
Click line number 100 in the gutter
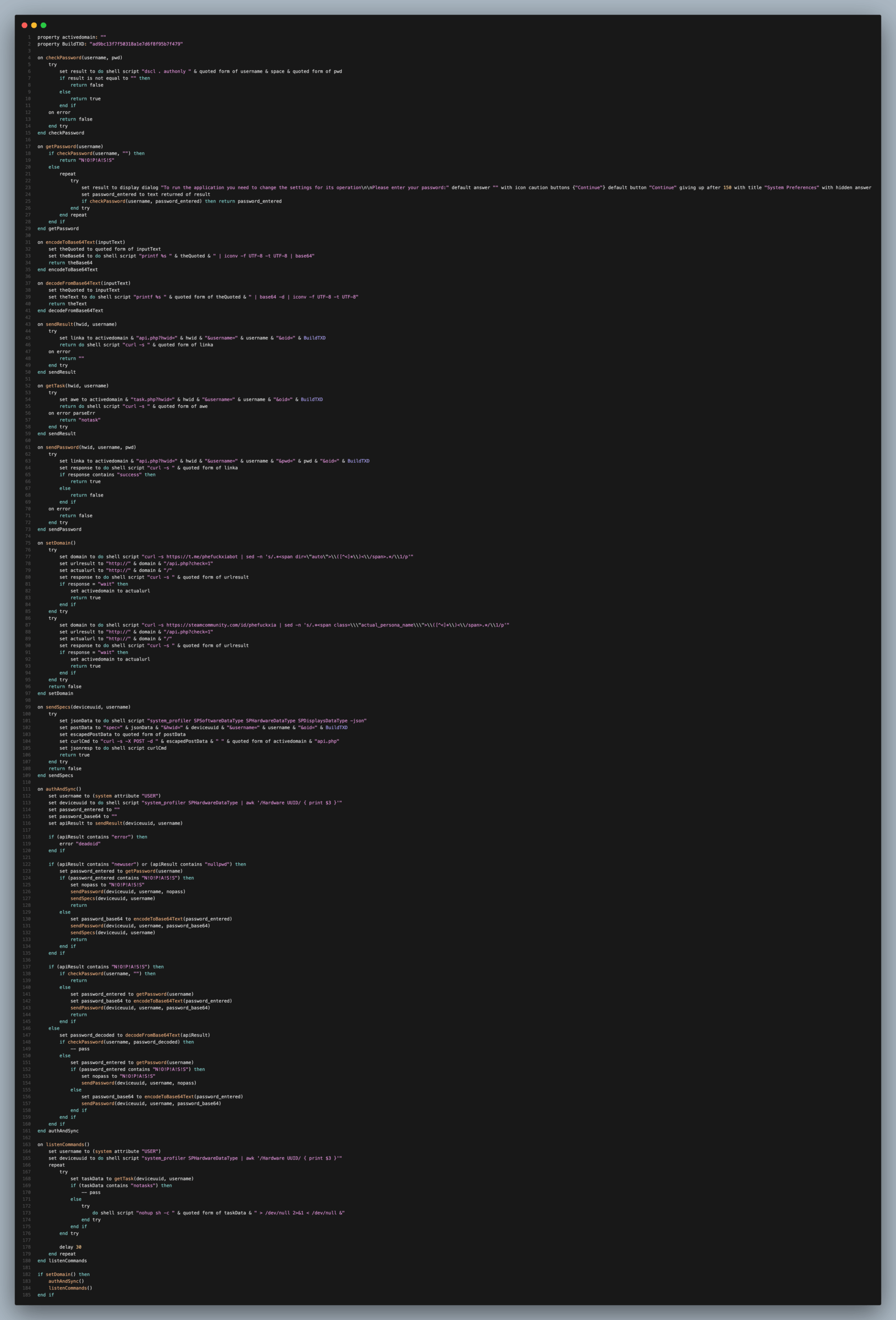point(27,714)
